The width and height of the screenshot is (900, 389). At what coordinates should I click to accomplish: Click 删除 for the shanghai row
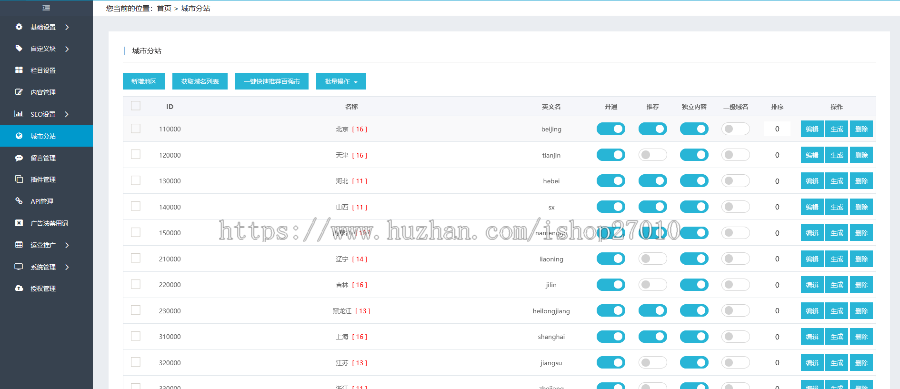pyautogui.click(x=861, y=337)
